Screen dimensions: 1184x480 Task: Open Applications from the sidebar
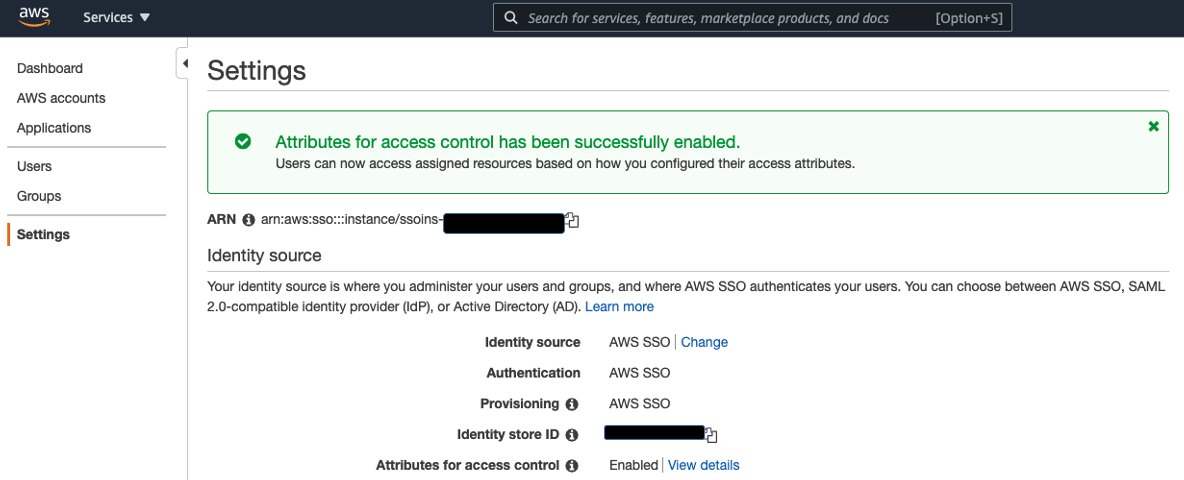pos(54,128)
